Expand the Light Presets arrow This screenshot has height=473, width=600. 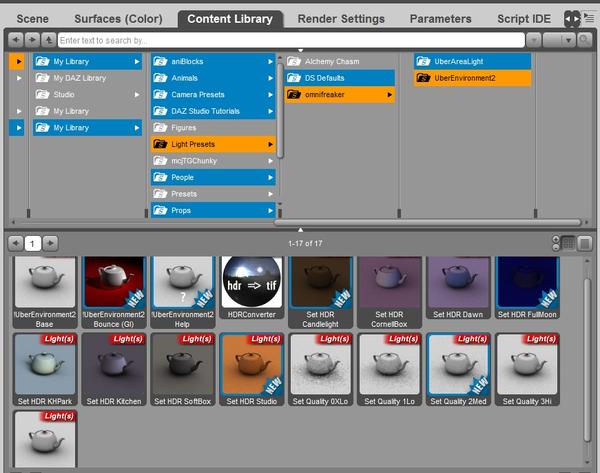270,144
